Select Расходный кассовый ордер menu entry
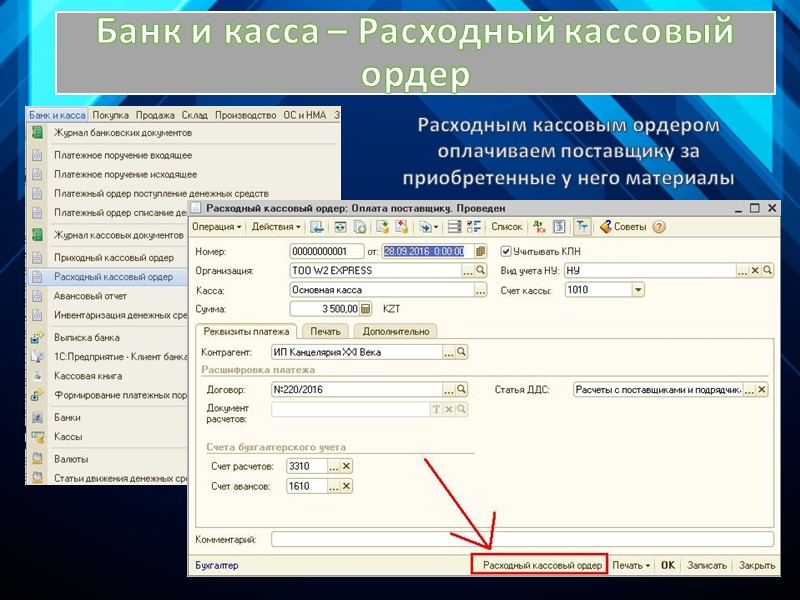Screen dimensions: 800x600 click(x=113, y=277)
